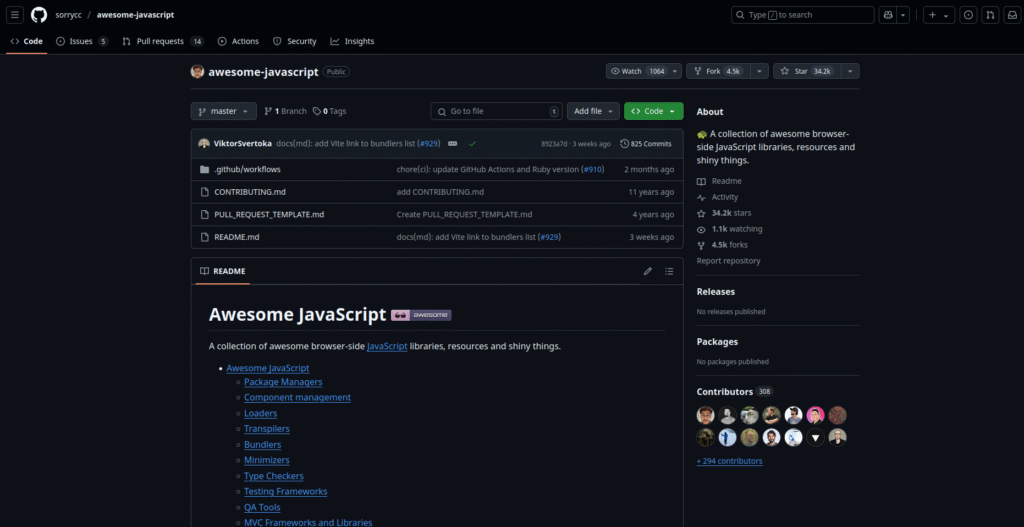View 4.5k forks in About sidebar
This screenshot has width=1024, height=527.
[722, 245]
